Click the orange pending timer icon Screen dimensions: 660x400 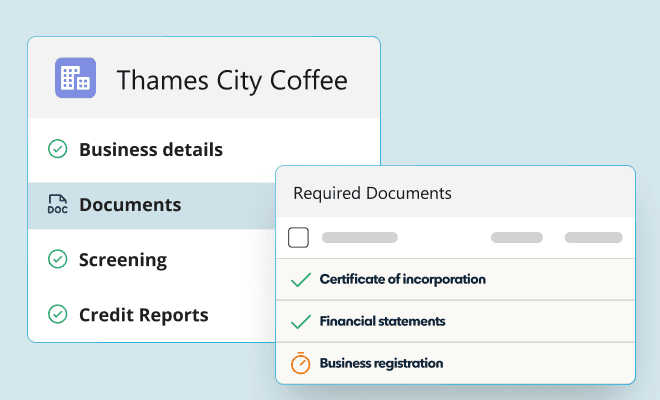tap(300, 364)
